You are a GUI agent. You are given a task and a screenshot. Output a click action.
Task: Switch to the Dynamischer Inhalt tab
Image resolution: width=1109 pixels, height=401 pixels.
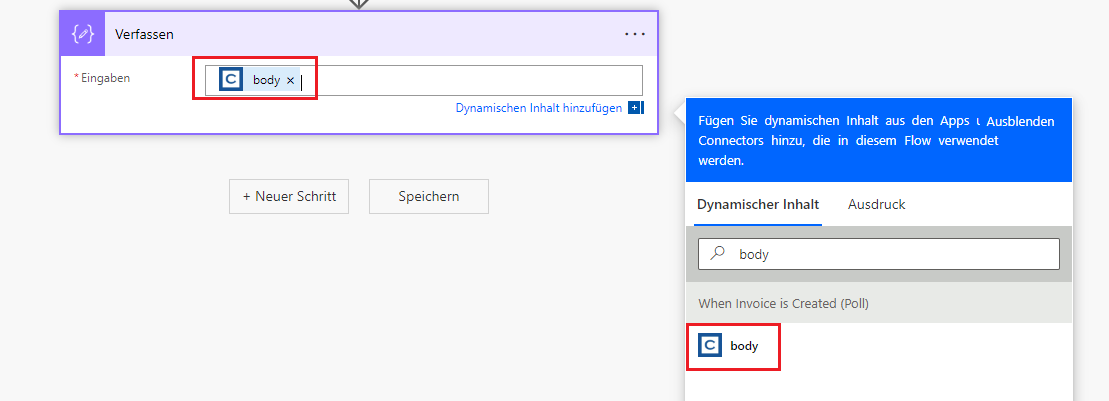(758, 204)
